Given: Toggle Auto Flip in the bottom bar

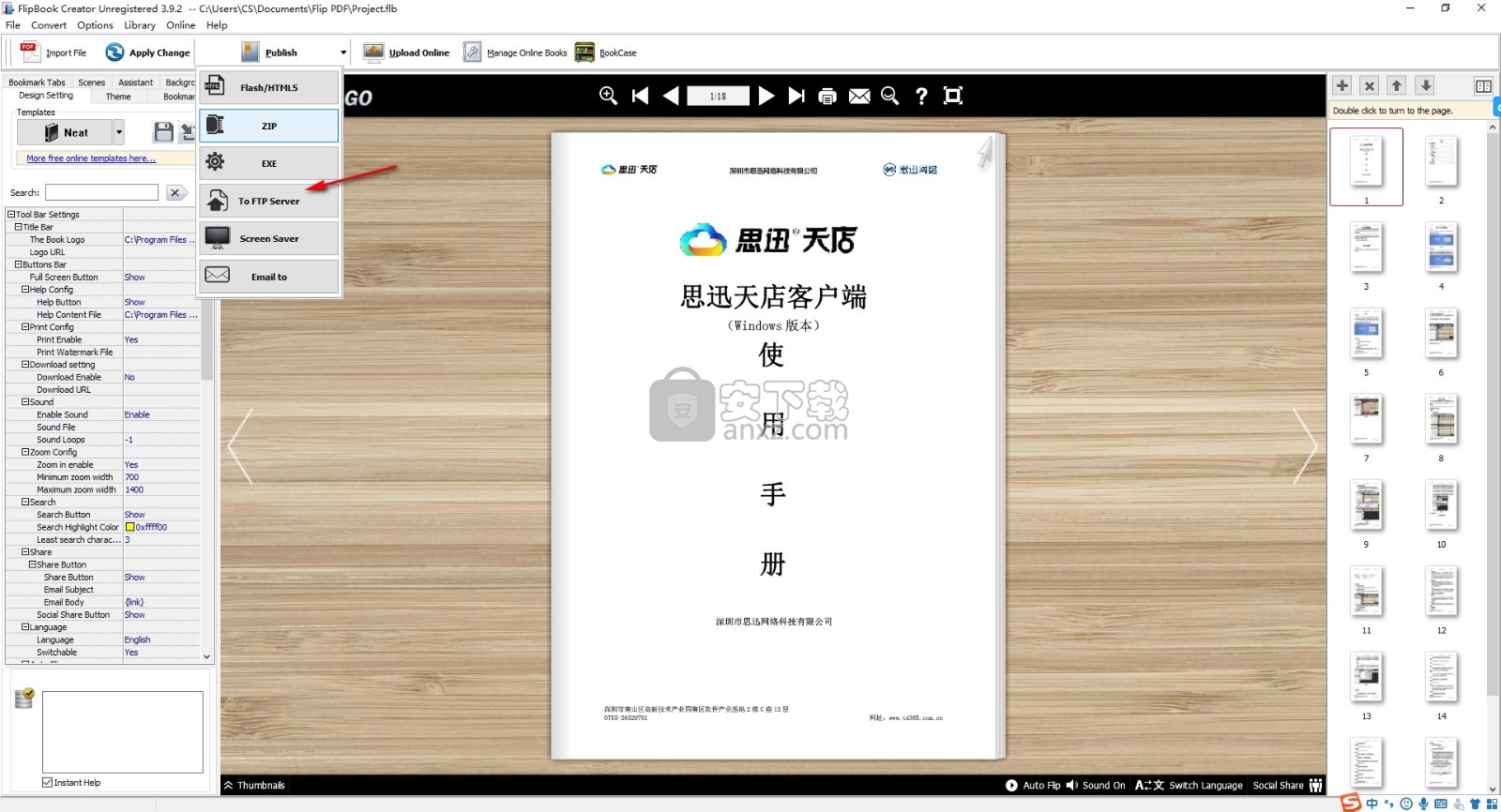Looking at the screenshot, I should pos(1033,786).
